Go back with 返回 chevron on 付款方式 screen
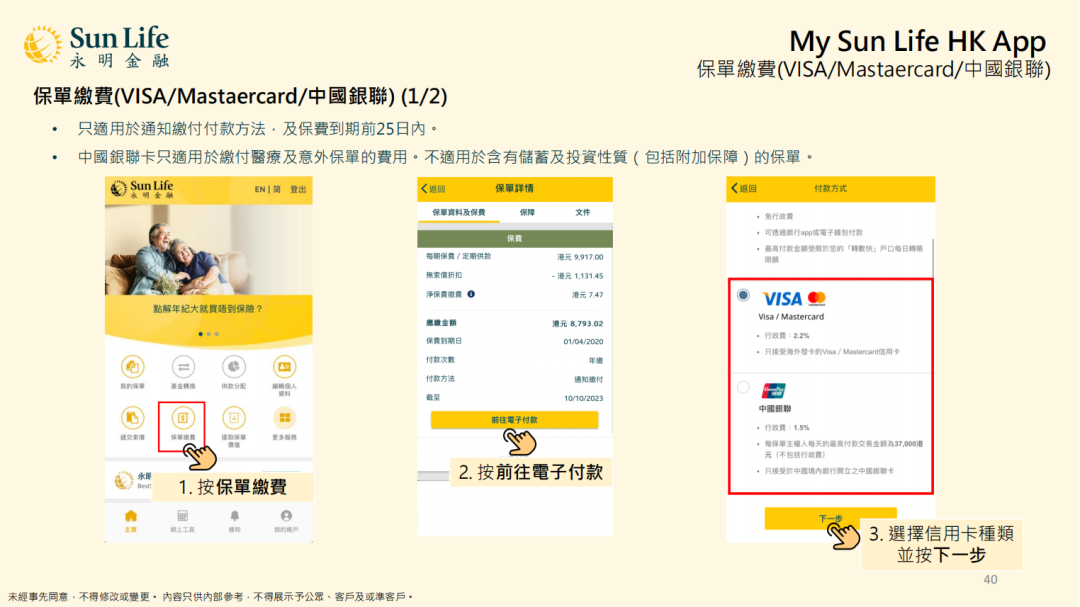Viewport: 1080px width, 607px height. coord(743,188)
